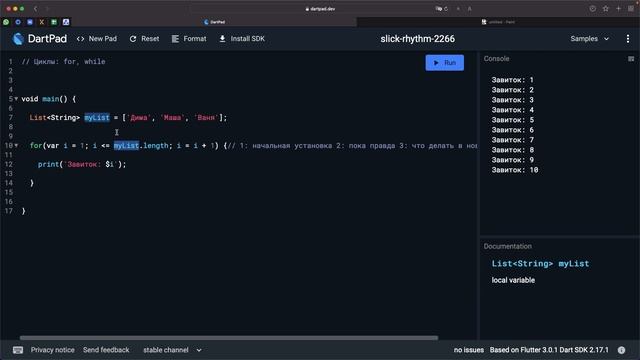This screenshot has height=360, width=640.
Task: Reset the pad code
Action: [144, 39]
